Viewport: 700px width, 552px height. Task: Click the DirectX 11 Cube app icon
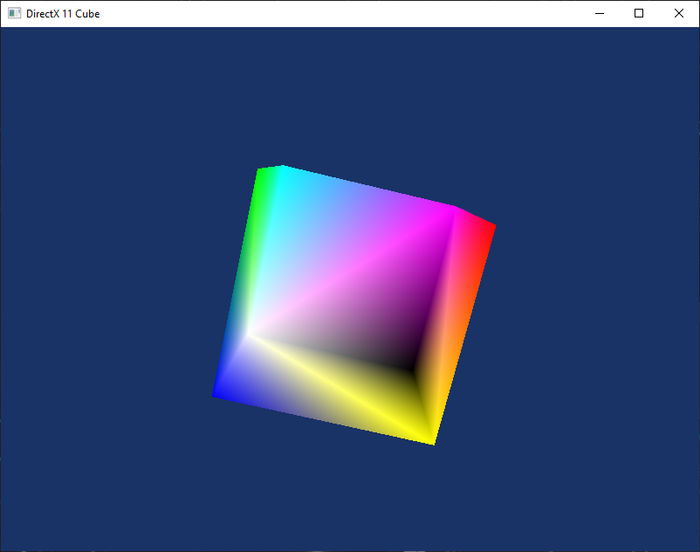[x=14, y=13]
